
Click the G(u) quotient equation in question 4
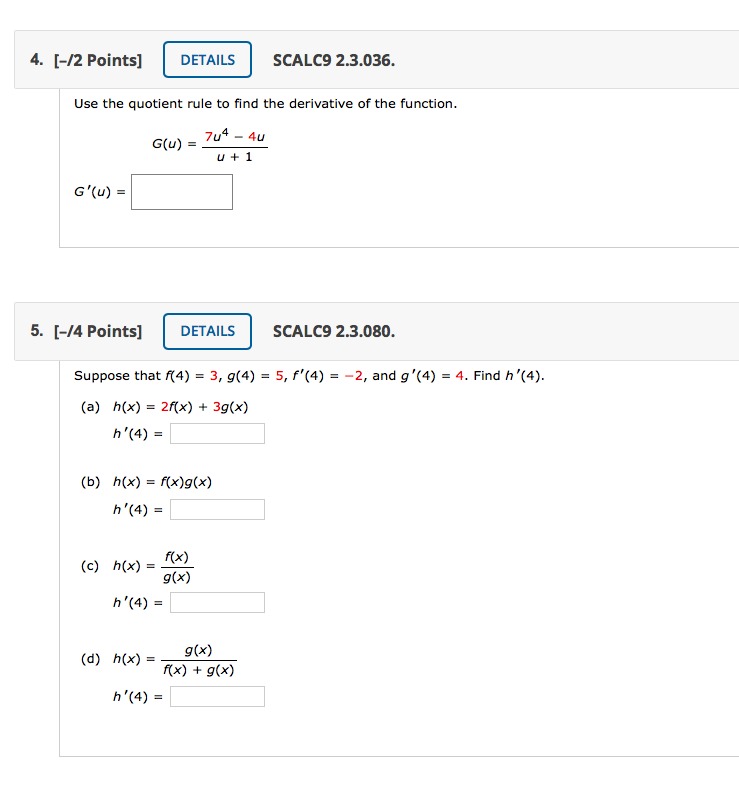[210, 145]
